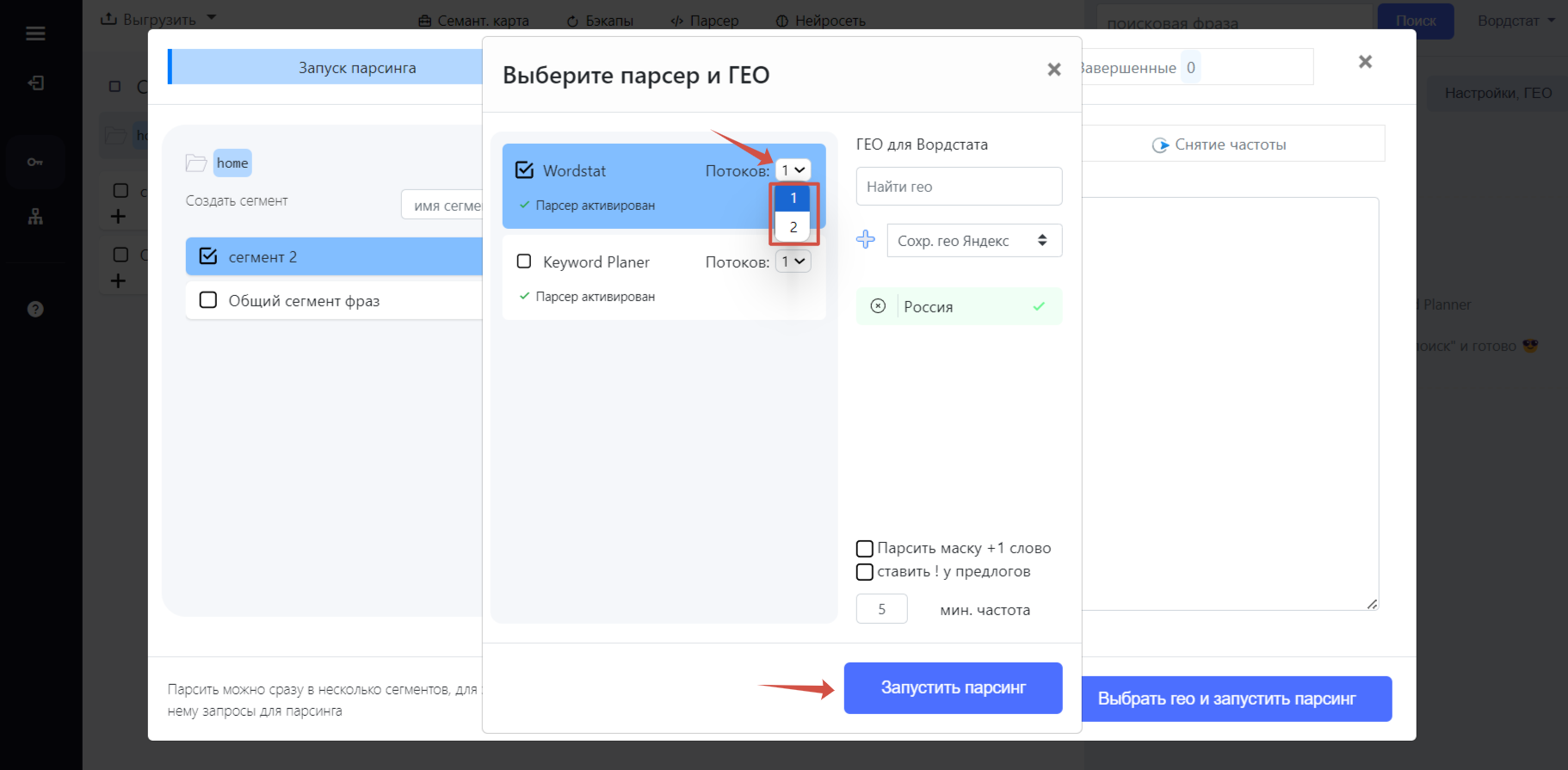Open Семант. карта in the top toolbar
This screenshot has width=1568, height=770.
point(473,21)
